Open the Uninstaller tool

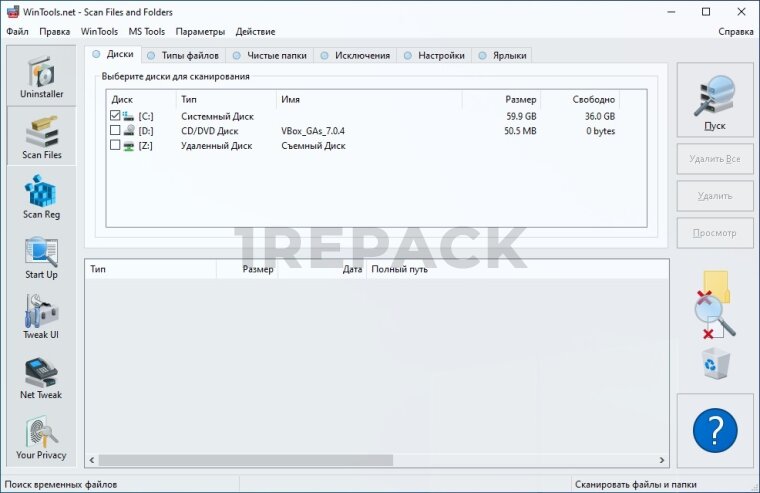(x=41, y=76)
